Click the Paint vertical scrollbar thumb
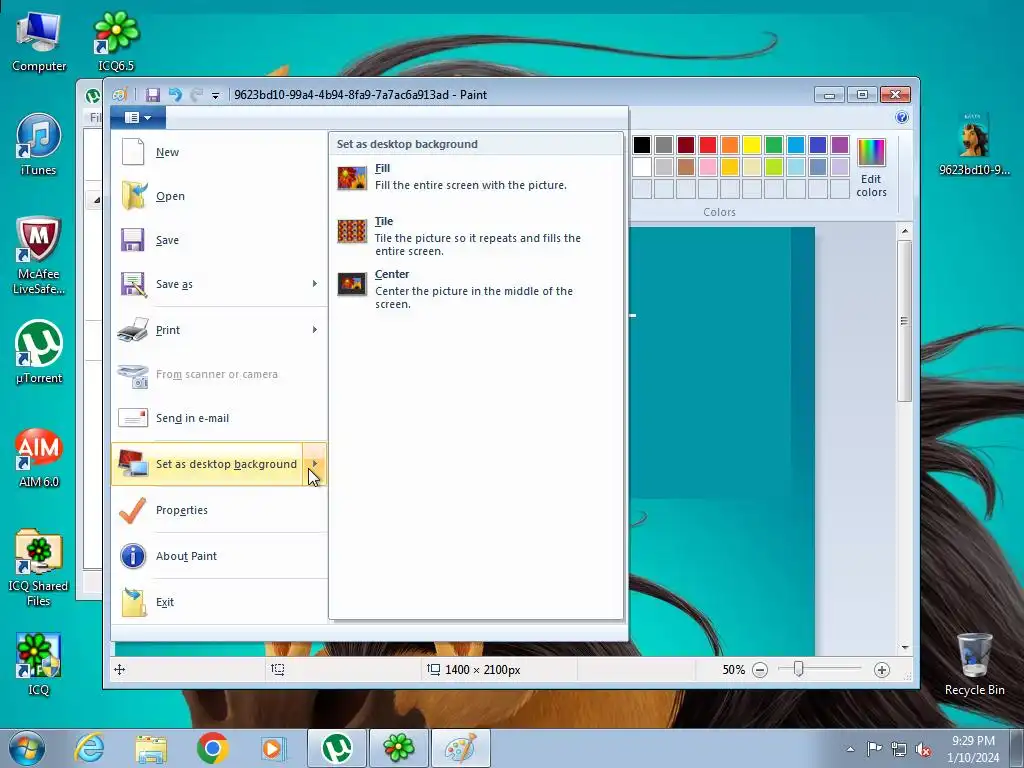 (904, 321)
